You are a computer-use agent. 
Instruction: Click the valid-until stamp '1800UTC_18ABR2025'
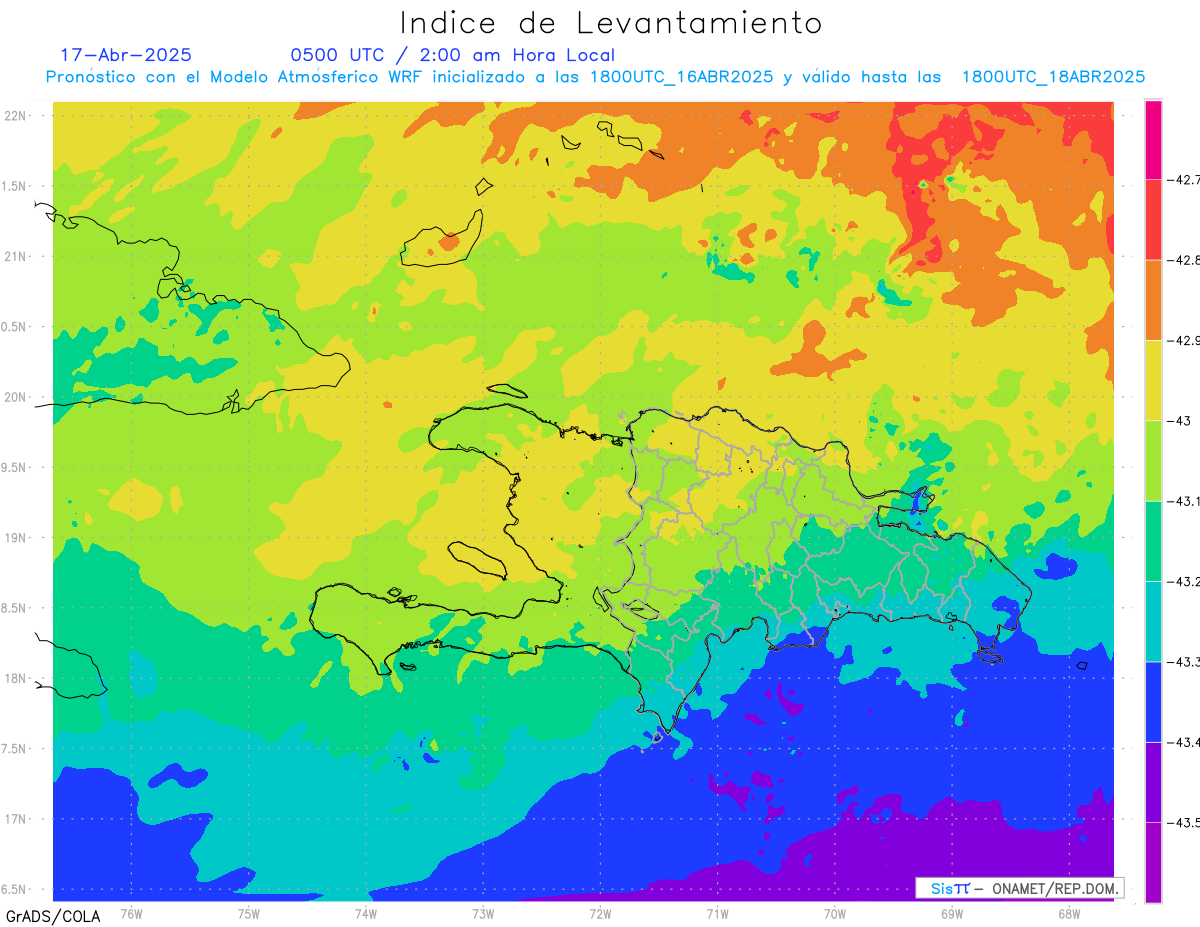(x=1053, y=77)
